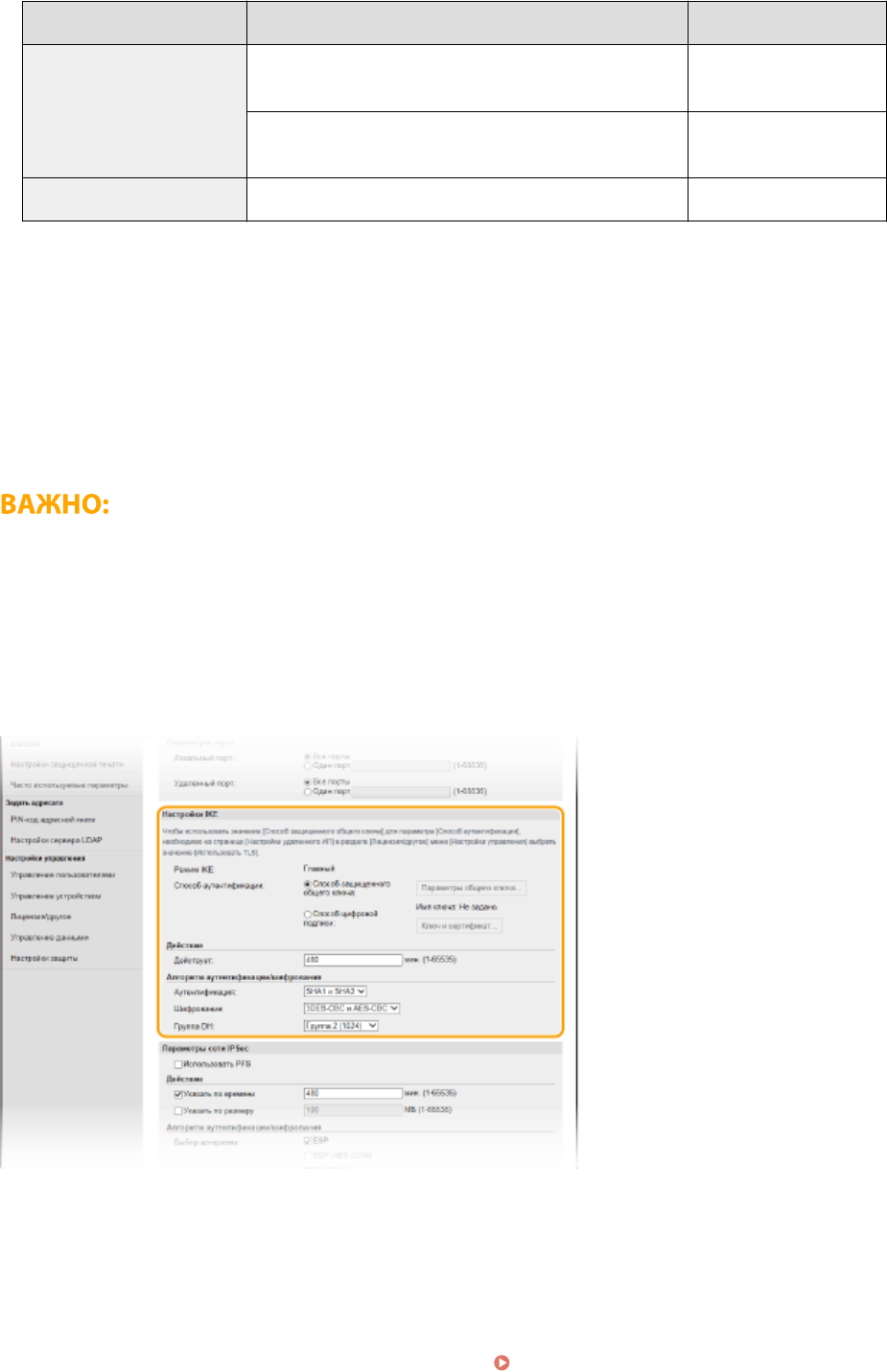Click the 'Параметры сети IPSec' section heading
Image resolution: width=887 pixels, height=1372 pixels.
point(206,1049)
